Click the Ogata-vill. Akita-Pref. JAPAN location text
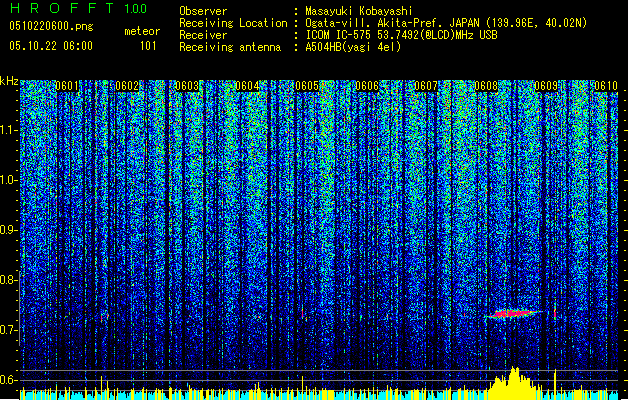 pos(446,23)
